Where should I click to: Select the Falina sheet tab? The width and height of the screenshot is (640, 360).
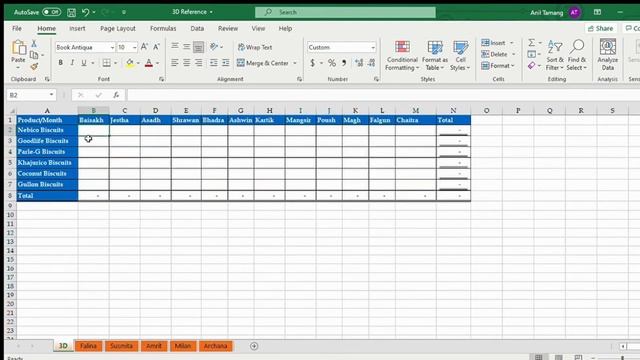88,346
